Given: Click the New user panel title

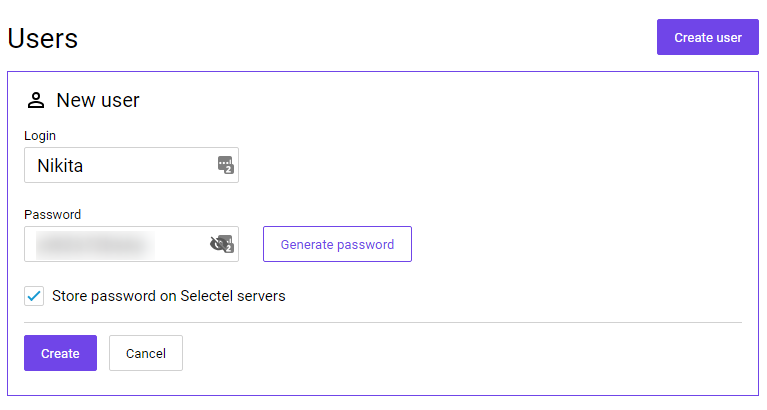Looking at the screenshot, I should pos(98,100).
